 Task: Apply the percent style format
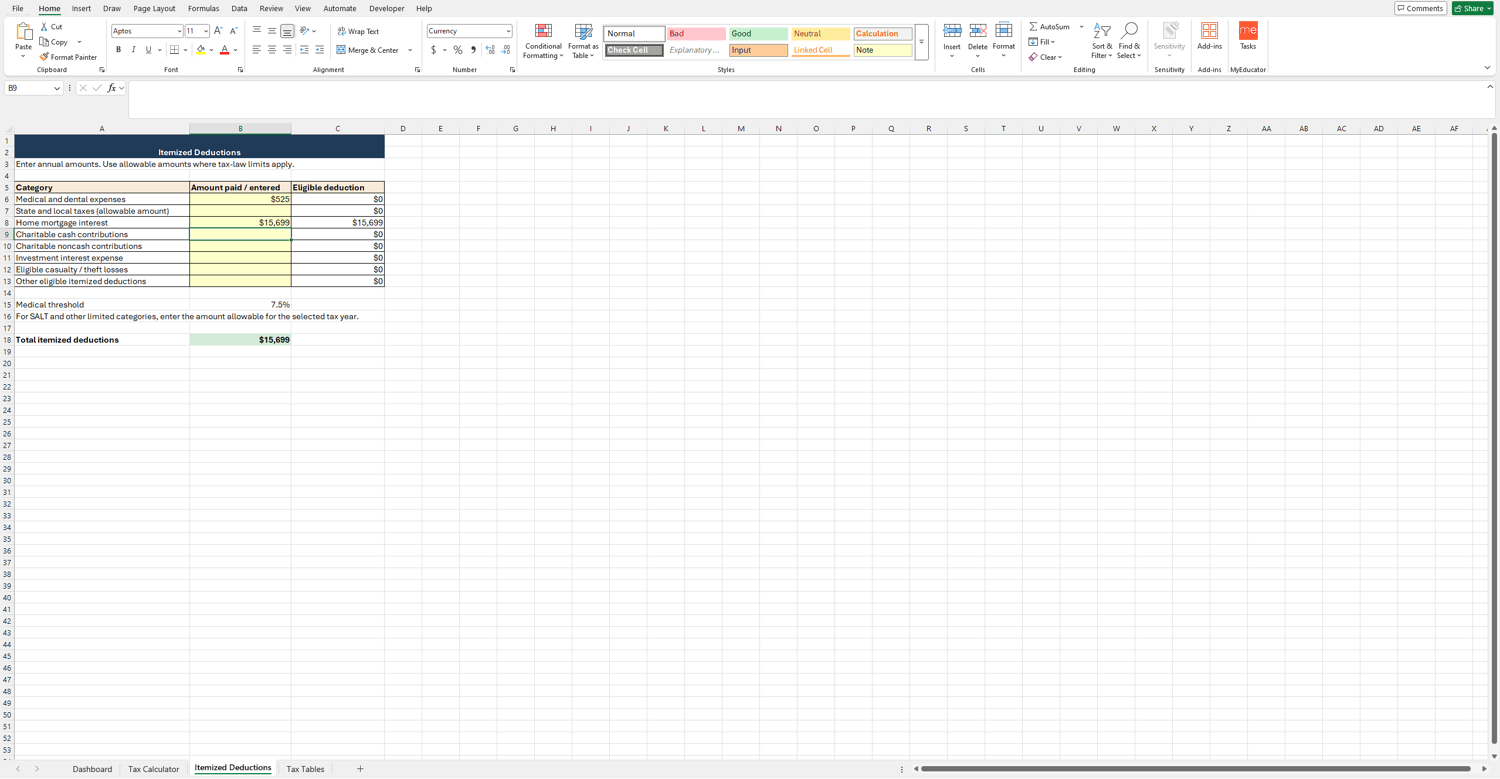[x=458, y=50]
